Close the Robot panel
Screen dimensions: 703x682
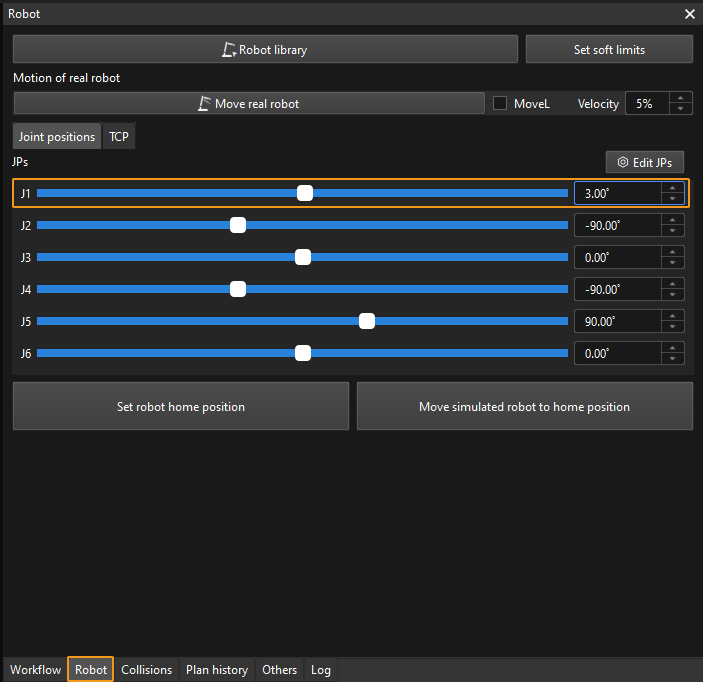(689, 14)
